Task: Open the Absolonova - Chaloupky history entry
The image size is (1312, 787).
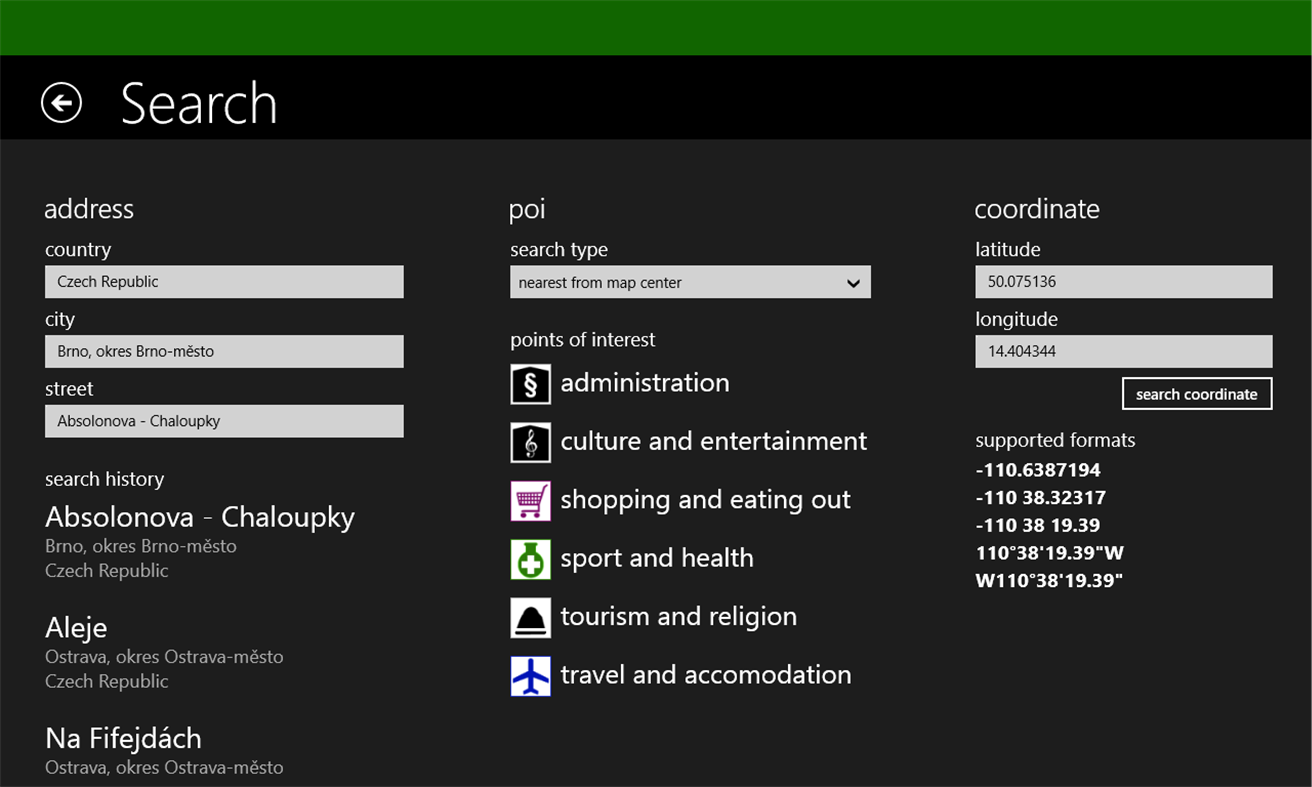Action: pyautogui.click(x=199, y=517)
